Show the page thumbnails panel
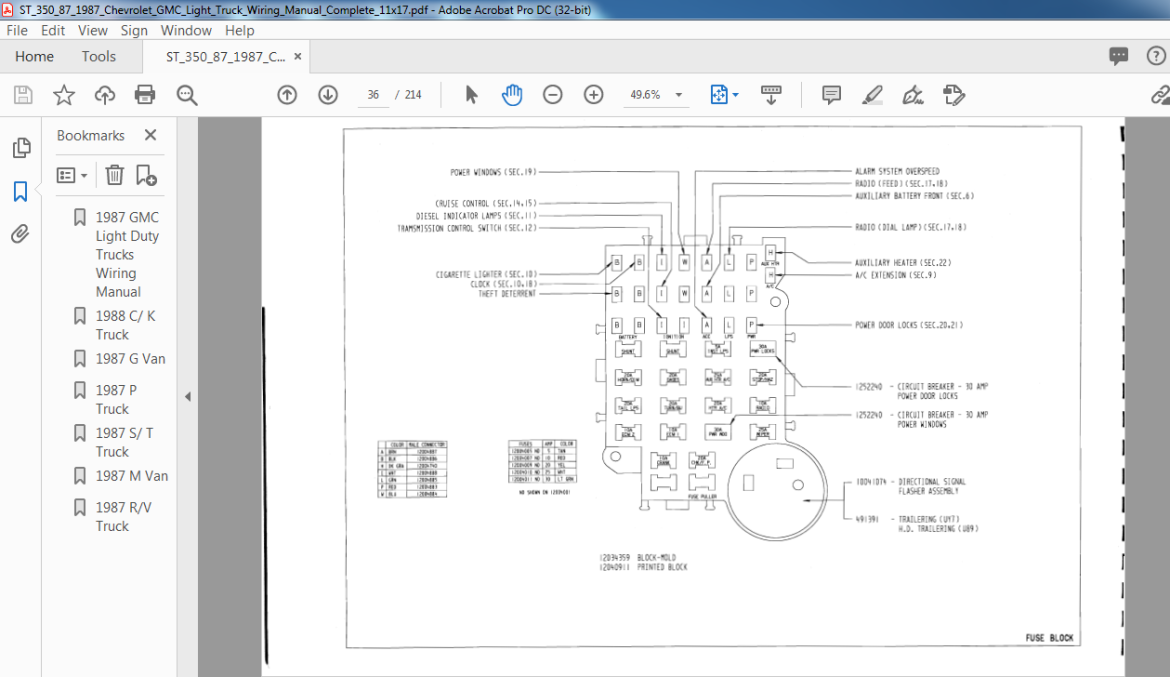 pos(22,148)
